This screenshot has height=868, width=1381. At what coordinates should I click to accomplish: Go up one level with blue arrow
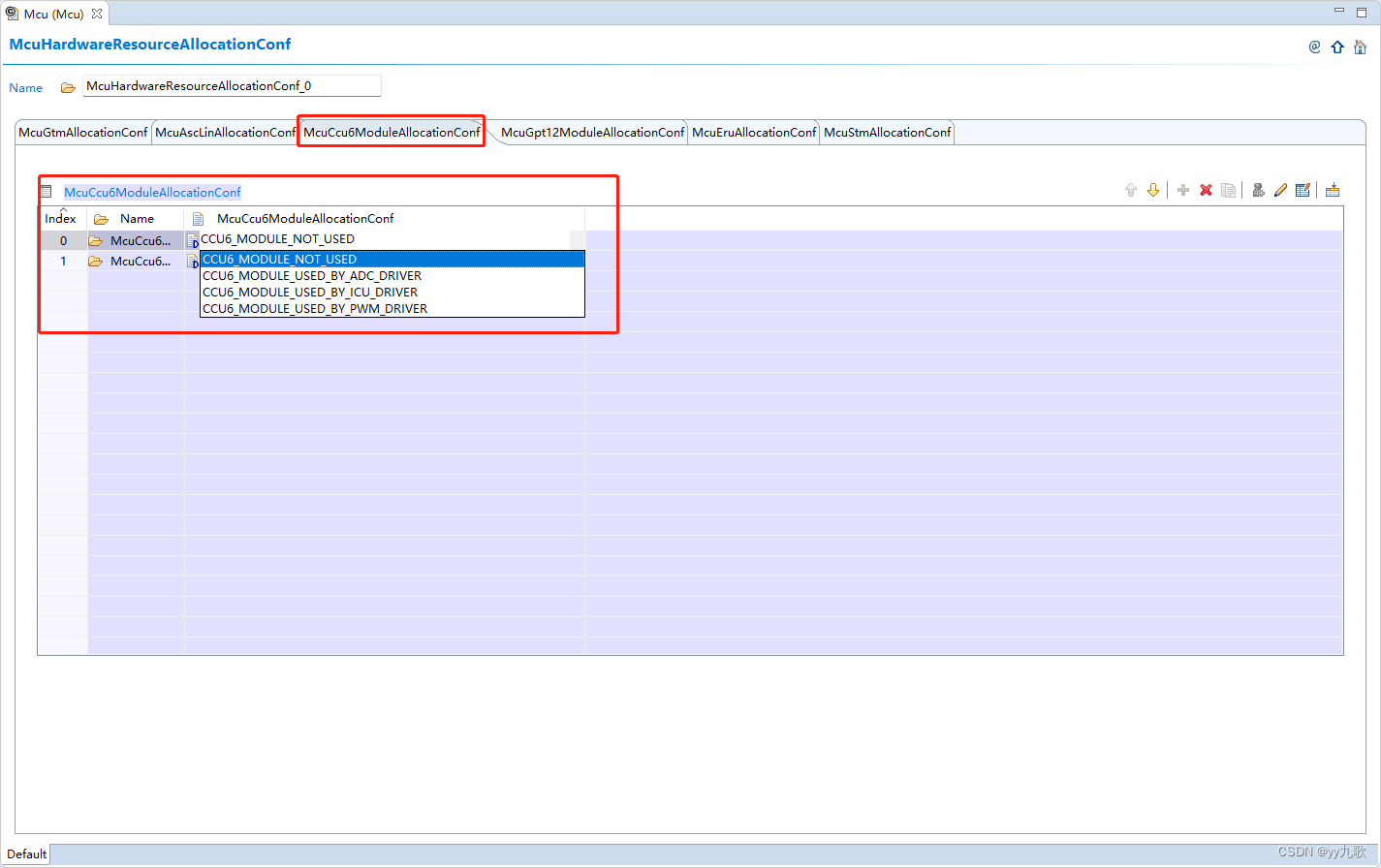tap(1337, 46)
